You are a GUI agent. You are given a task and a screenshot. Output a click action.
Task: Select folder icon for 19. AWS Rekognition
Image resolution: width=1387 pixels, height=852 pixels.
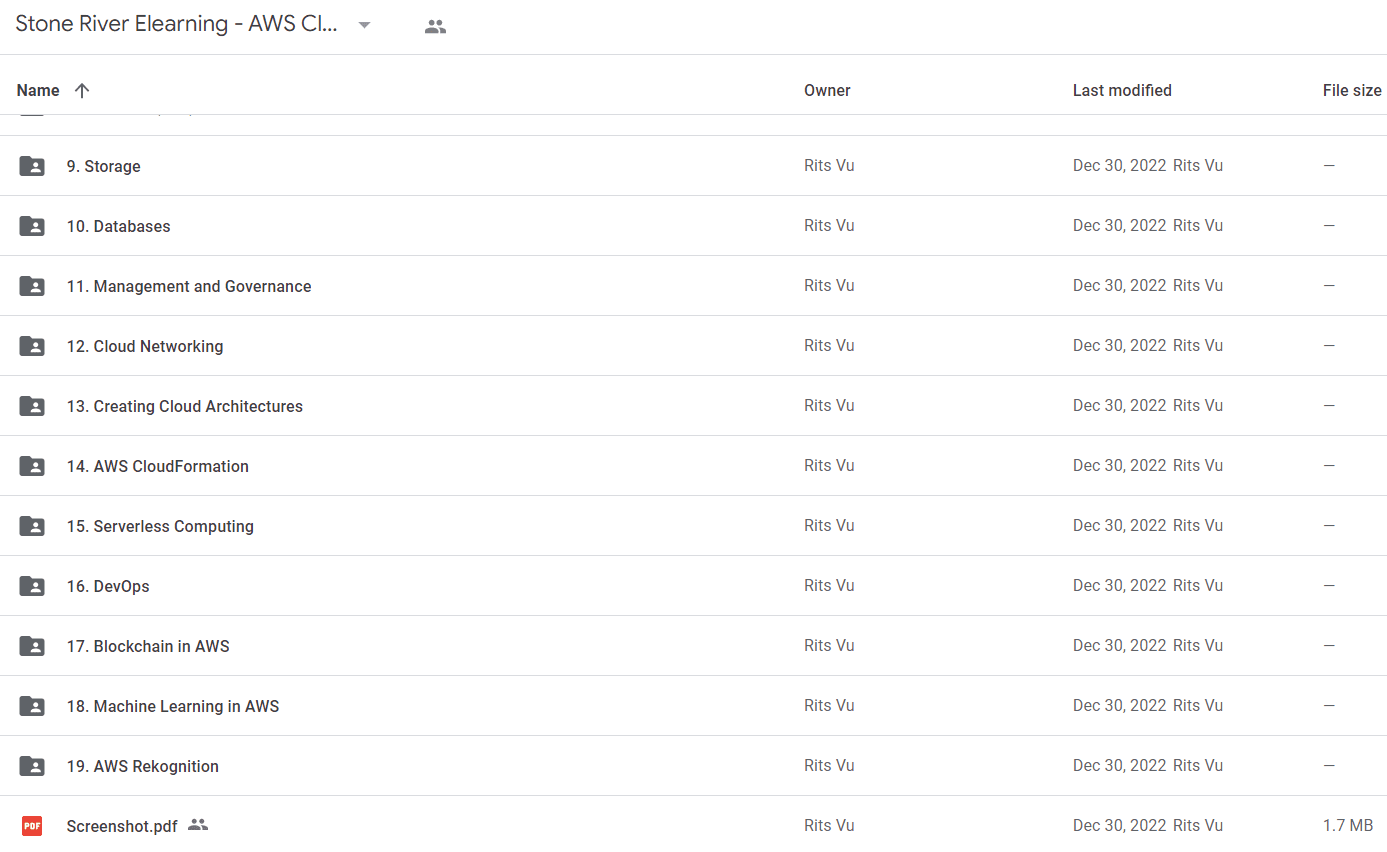tap(32, 766)
